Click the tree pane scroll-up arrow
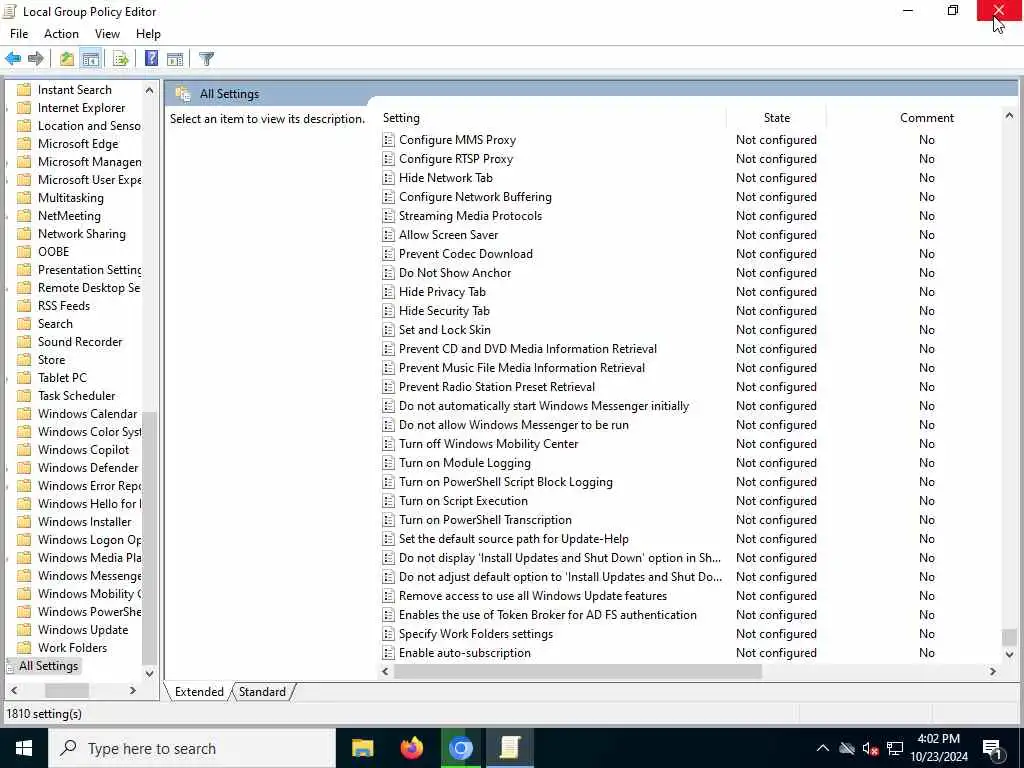1024x768 pixels. [x=150, y=90]
